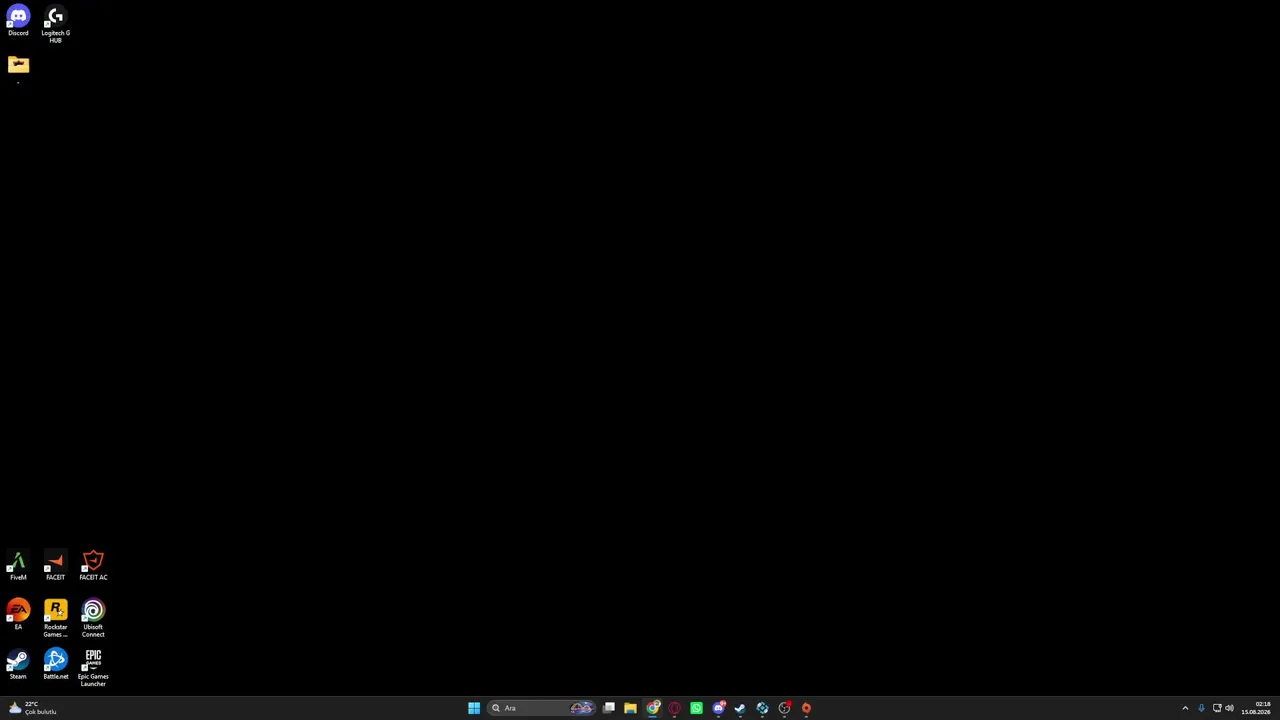
Task: Open the orange app icon on taskbar
Action: click(x=807, y=708)
